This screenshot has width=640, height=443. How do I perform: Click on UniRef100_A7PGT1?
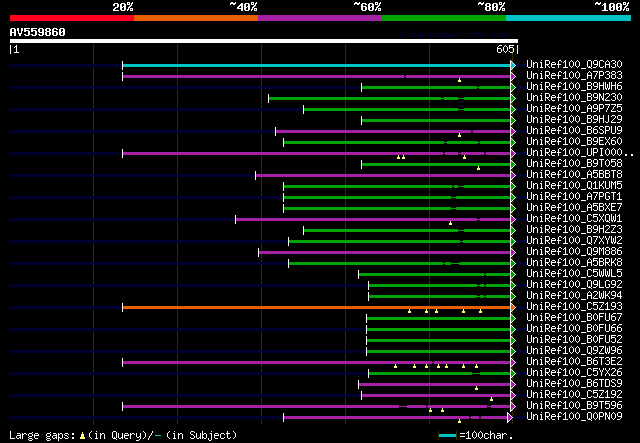(574, 197)
